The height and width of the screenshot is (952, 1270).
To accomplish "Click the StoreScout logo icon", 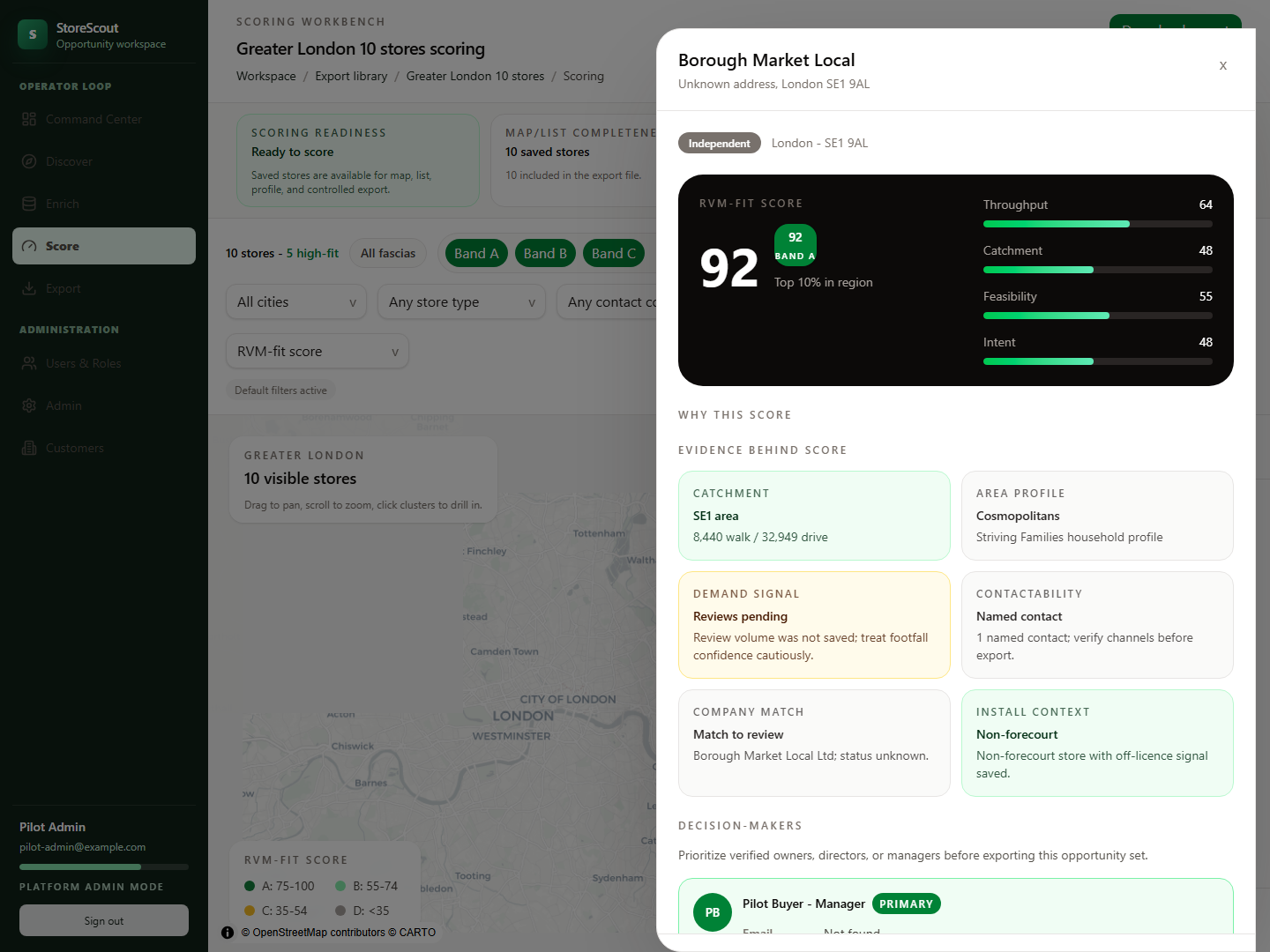I will click(33, 34).
